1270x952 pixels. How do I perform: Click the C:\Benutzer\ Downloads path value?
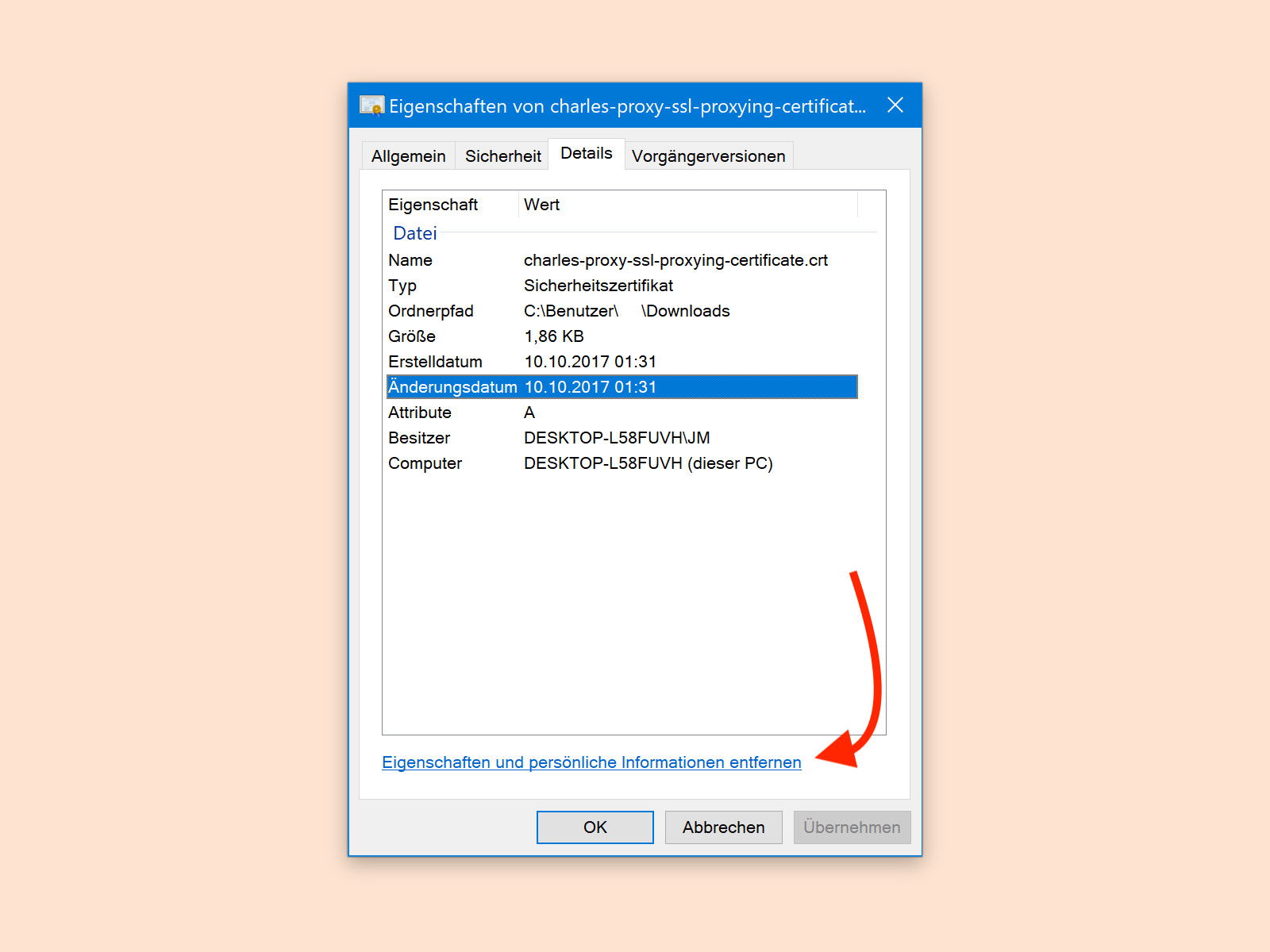pos(626,311)
